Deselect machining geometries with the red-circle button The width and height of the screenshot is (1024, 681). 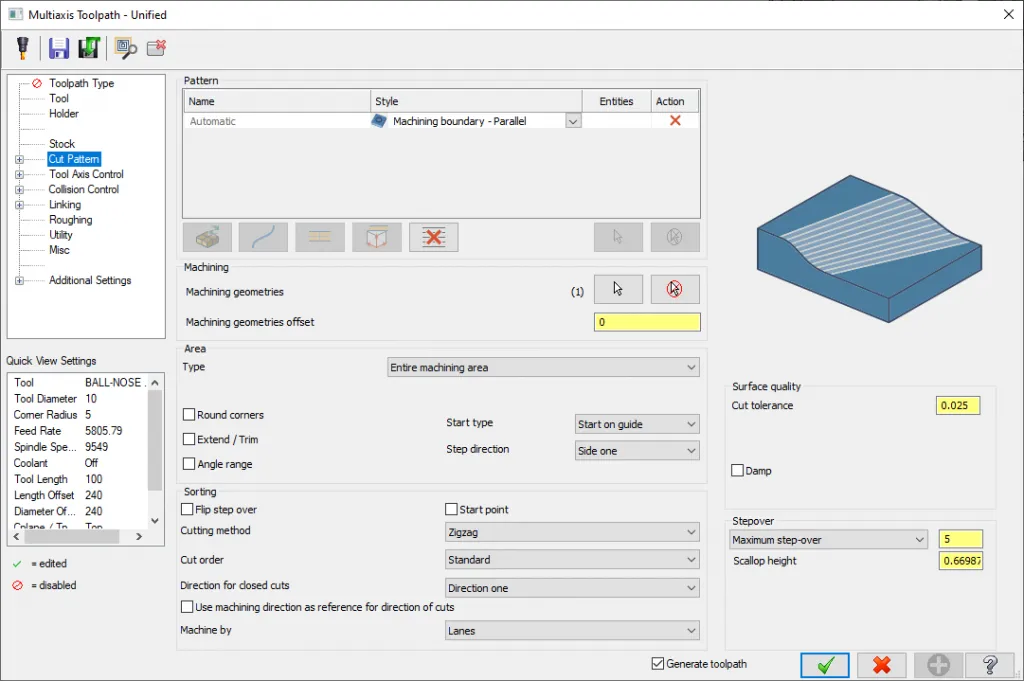675,289
